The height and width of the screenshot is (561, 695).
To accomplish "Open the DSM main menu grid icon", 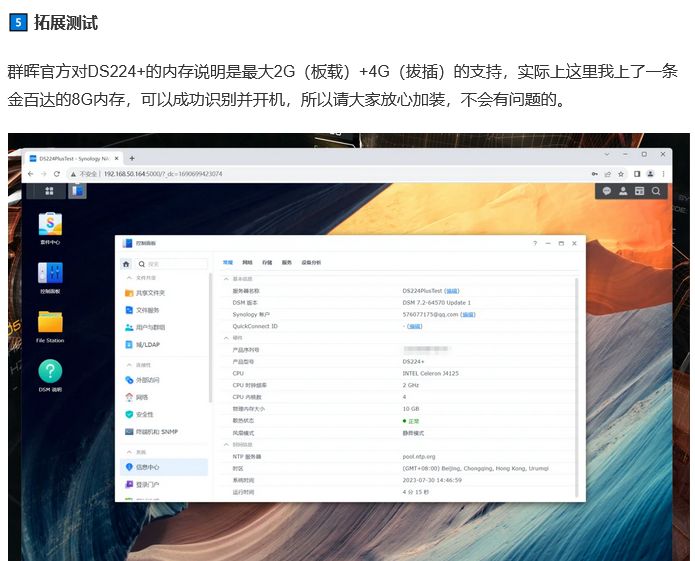I will [x=49, y=191].
